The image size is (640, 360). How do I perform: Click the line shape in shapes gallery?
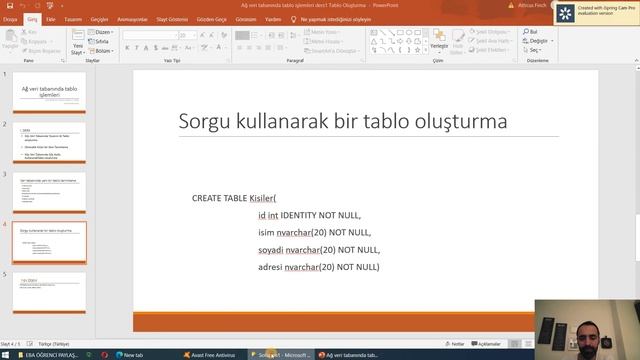[x=382, y=32]
